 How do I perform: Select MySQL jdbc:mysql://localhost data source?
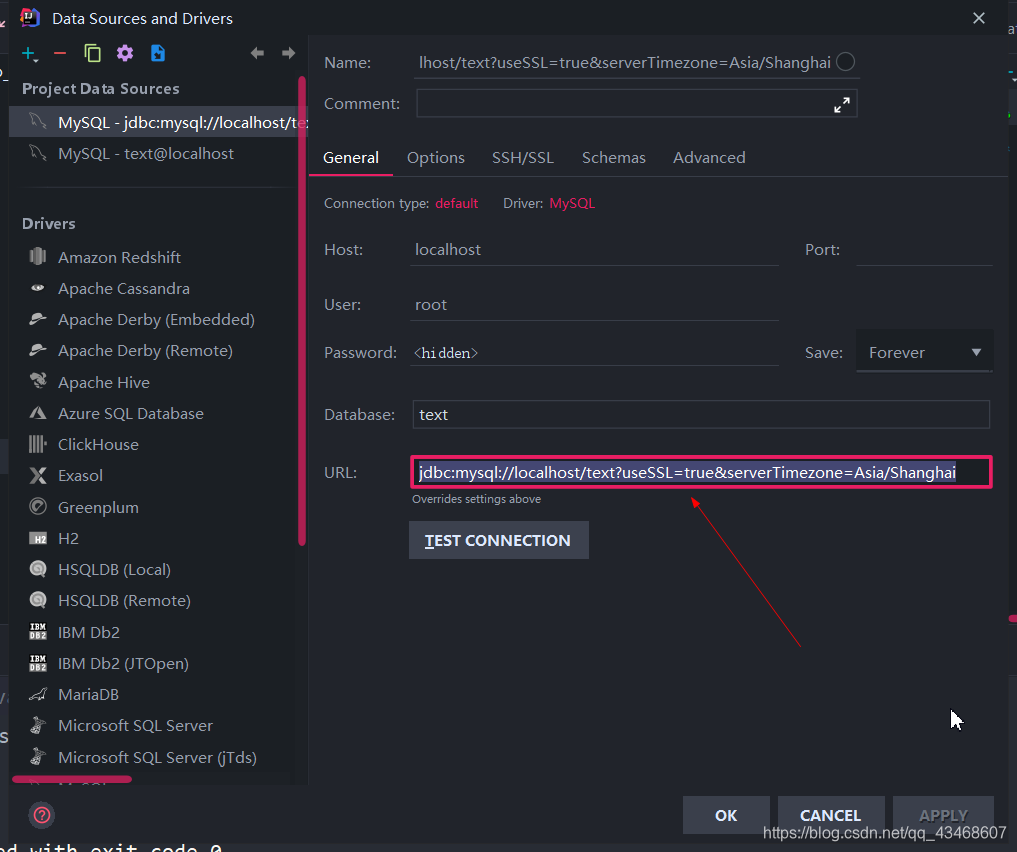(159, 122)
